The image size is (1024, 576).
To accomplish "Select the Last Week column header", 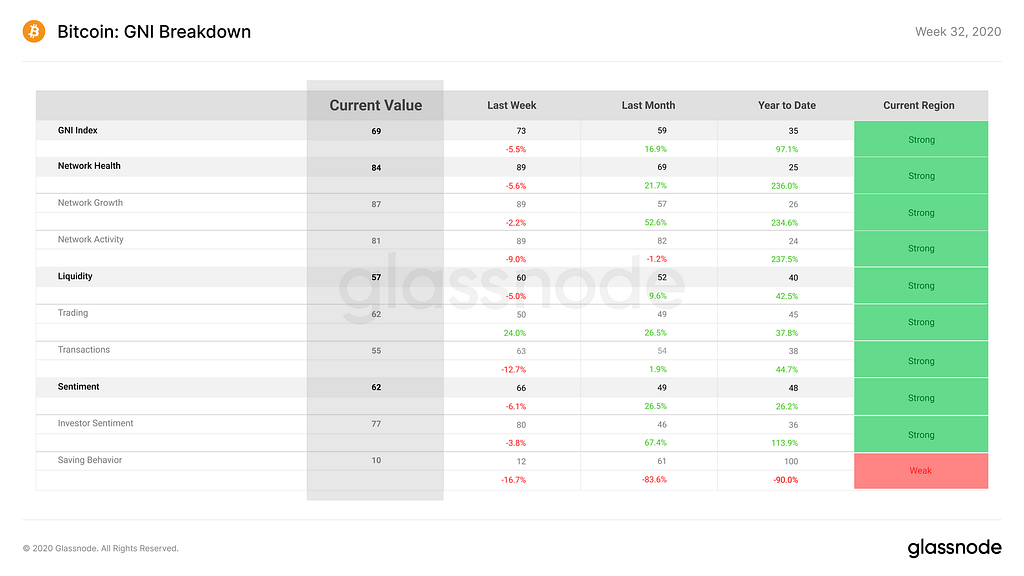I will coord(511,105).
